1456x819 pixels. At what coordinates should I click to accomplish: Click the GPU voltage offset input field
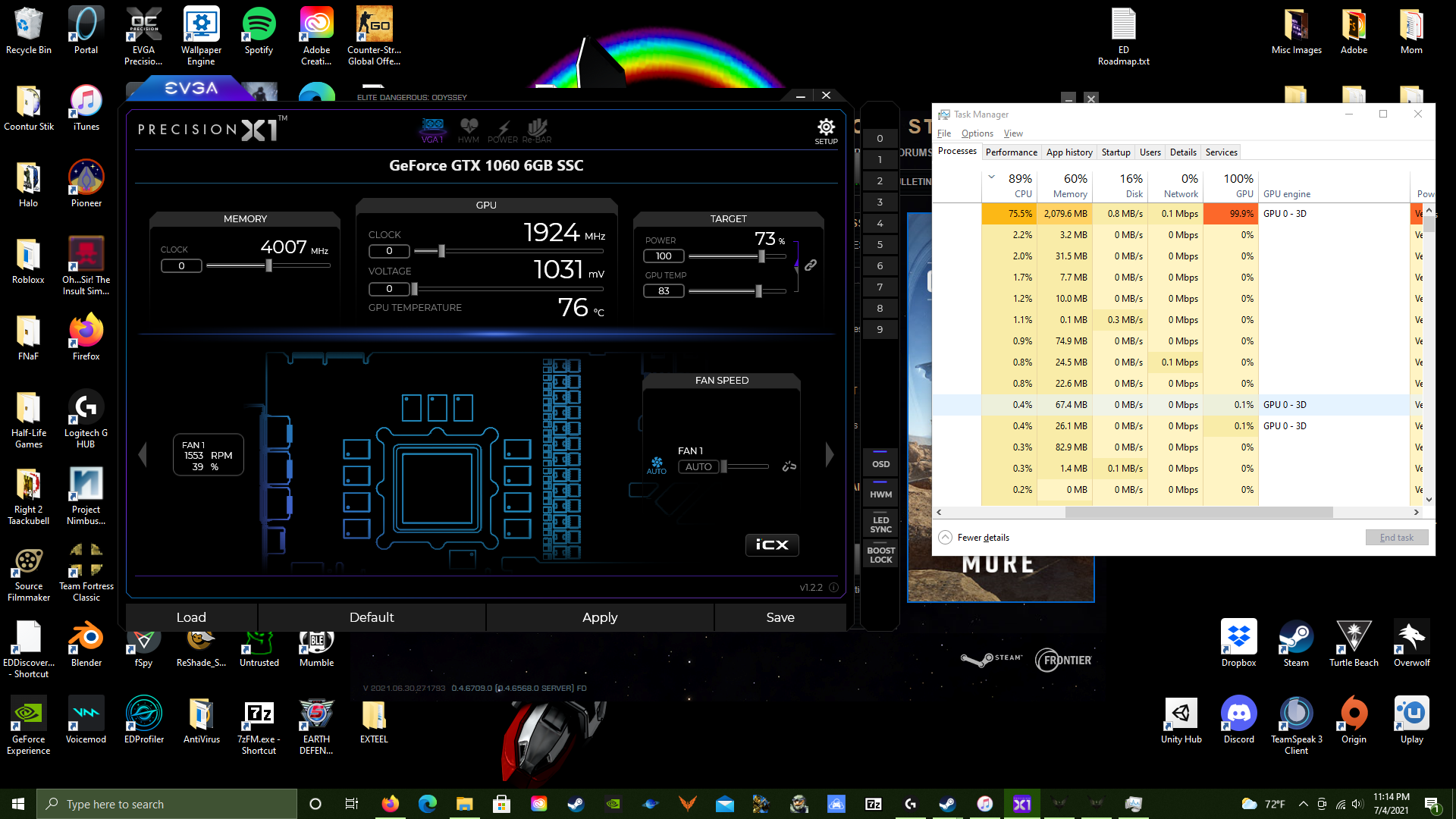pyautogui.click(x=389, y=288)
